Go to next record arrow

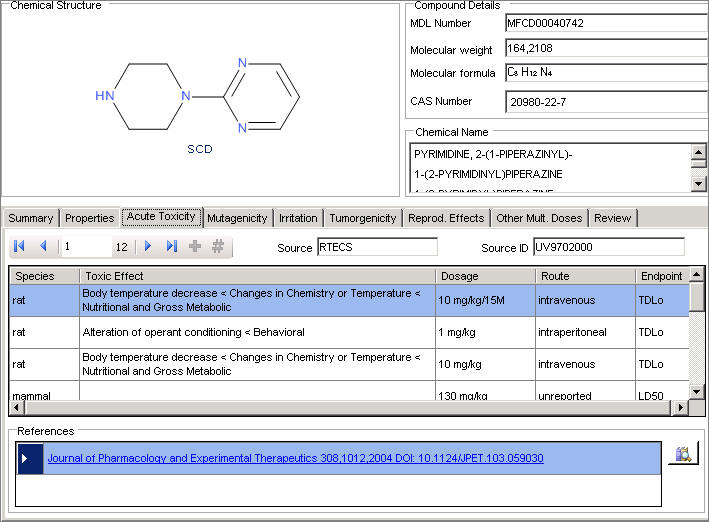click(148, 247)
